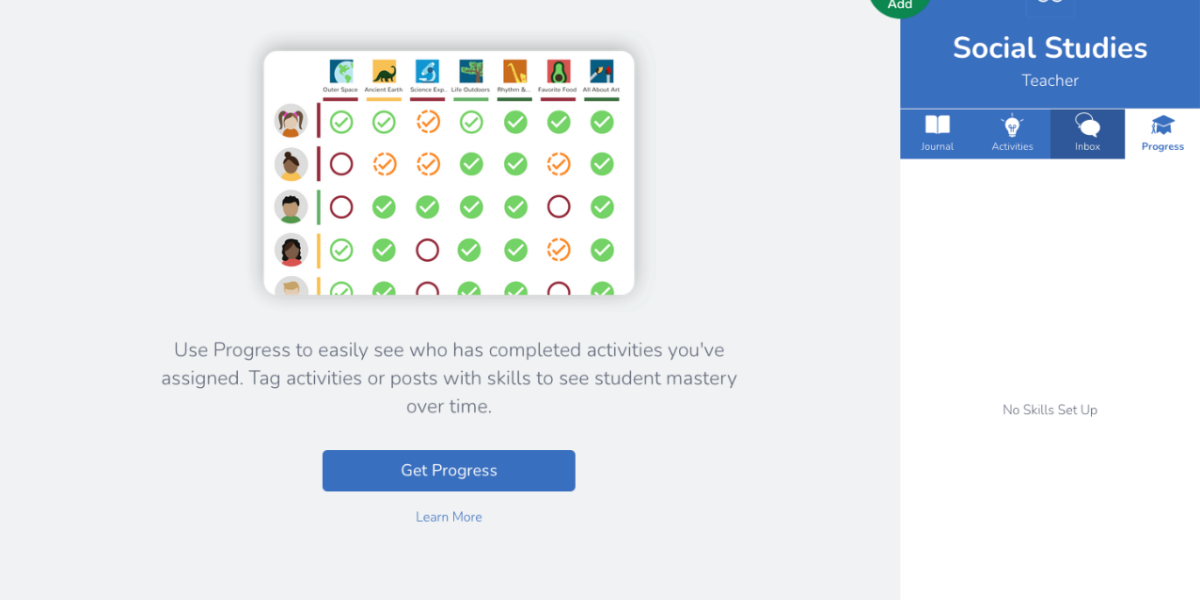Click first student's Outer Space checkmark

point(341,122)
